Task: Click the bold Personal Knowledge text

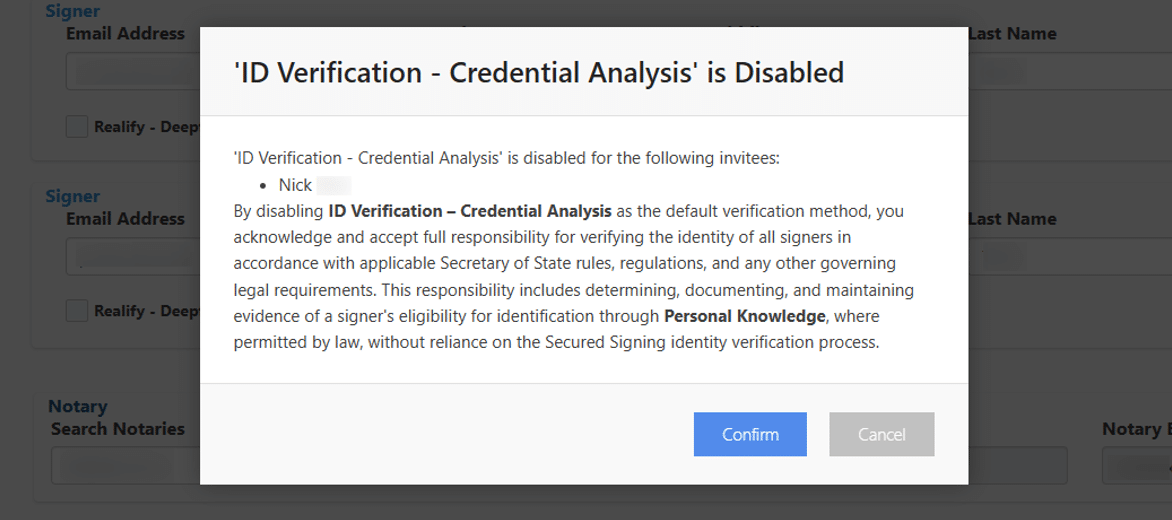Action: click(744, 316)
